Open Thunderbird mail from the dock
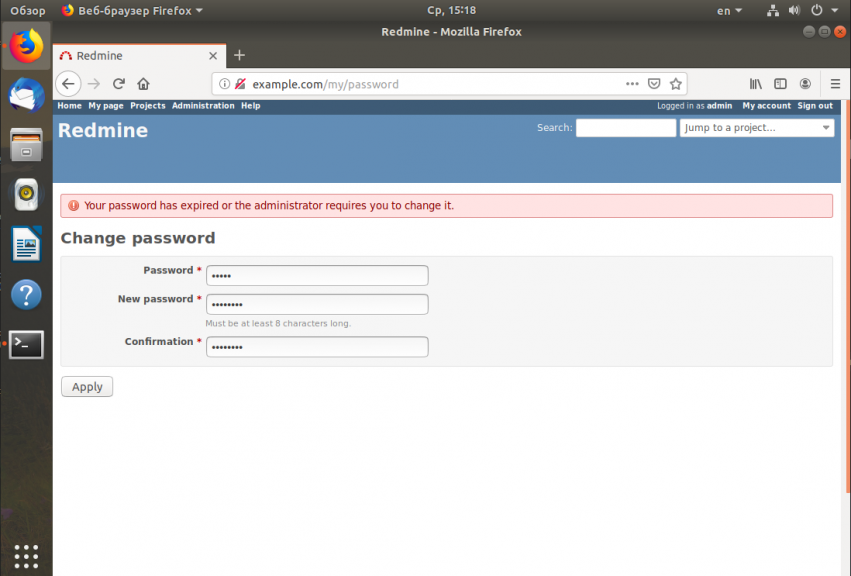Screen dimensions: 851x576 coord(26,95)
